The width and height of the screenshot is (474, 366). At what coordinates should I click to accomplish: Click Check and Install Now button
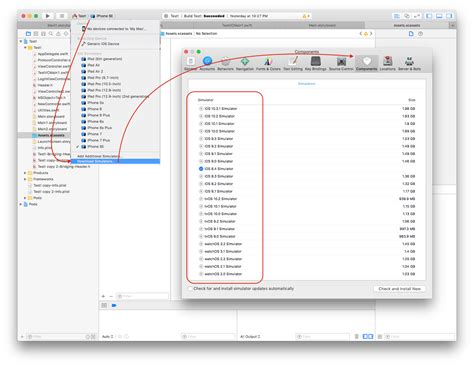click(x=399, y=289)
